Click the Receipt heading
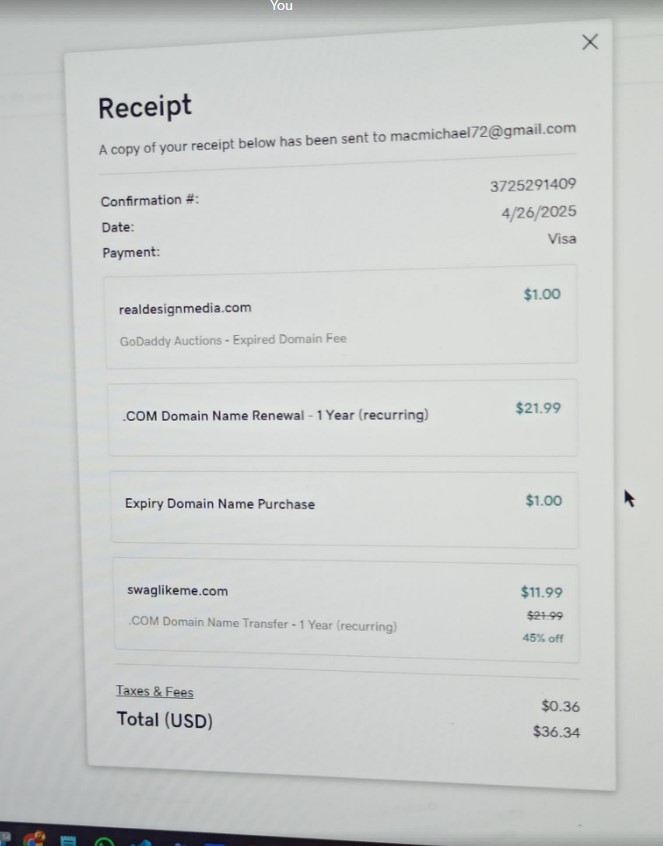Viewport: 663px width, 846px height. (x=144, y=107)
